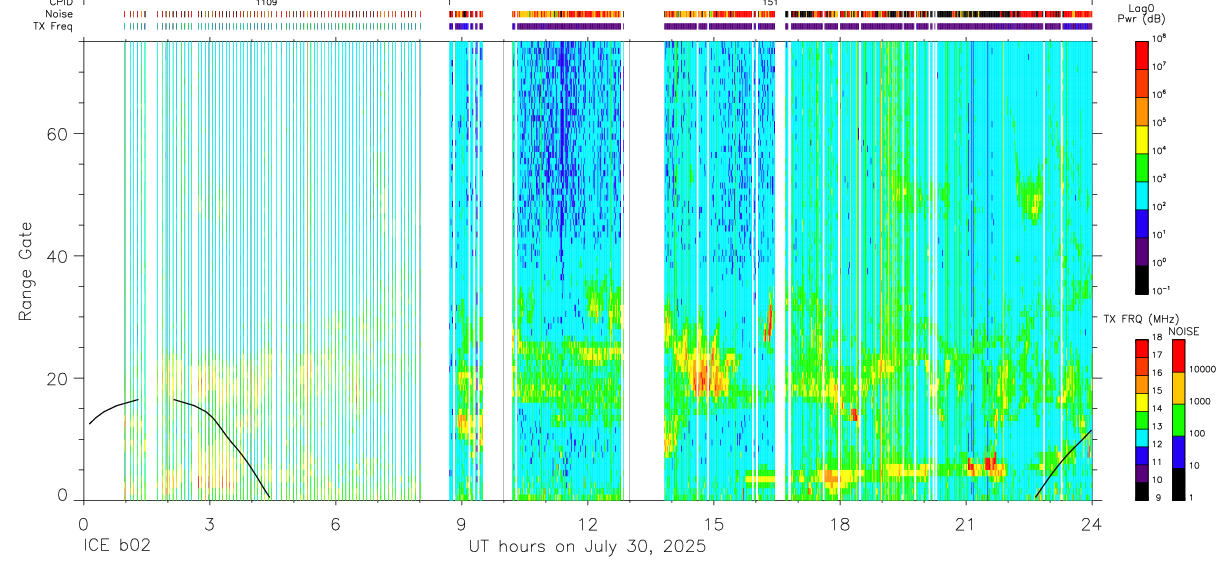Click the 9 tick label on UT hours axis
The height and width of the screenshot is (567, 1228).
pyautogui.click(x=461, y=524)
